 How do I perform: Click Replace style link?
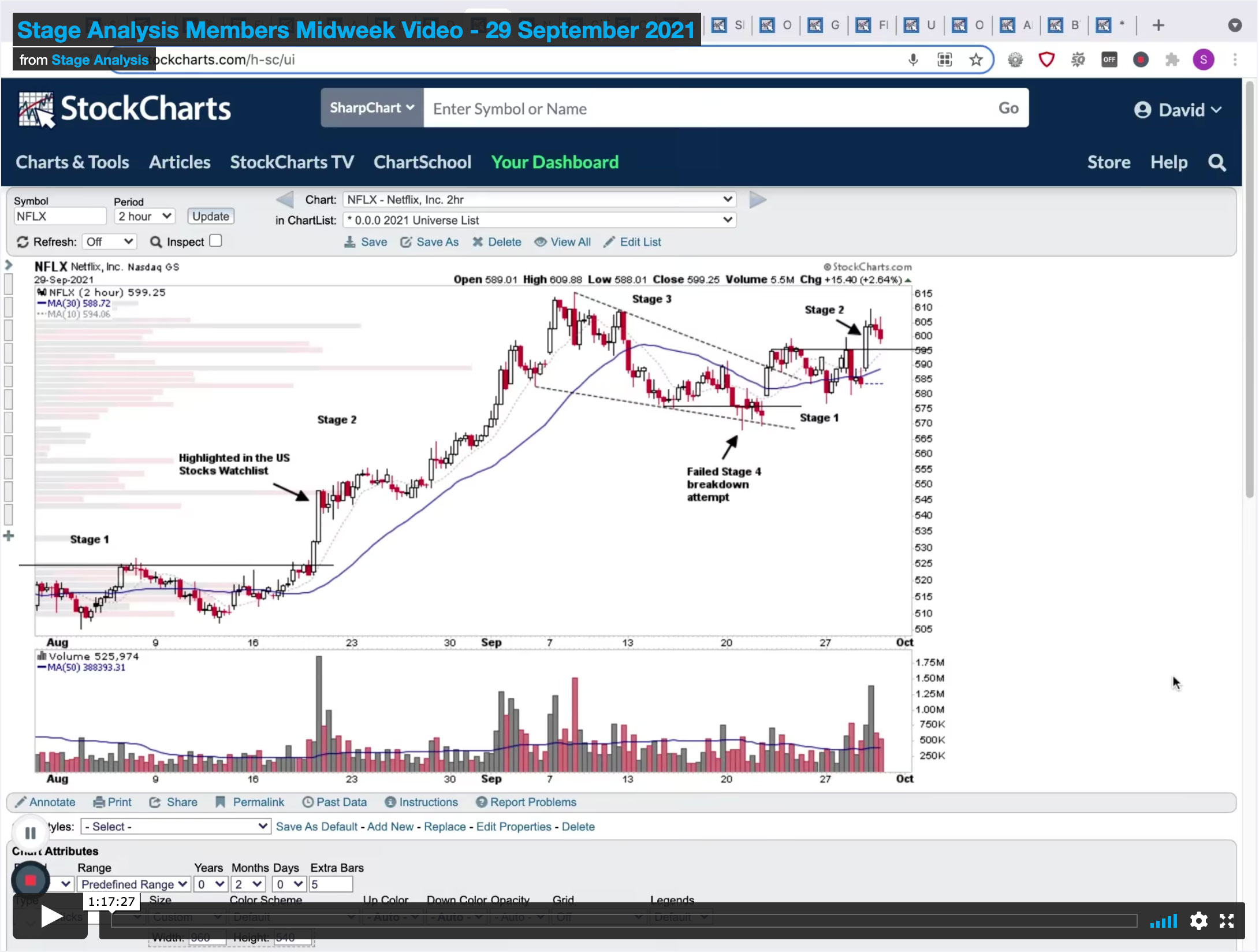[445, 827]
